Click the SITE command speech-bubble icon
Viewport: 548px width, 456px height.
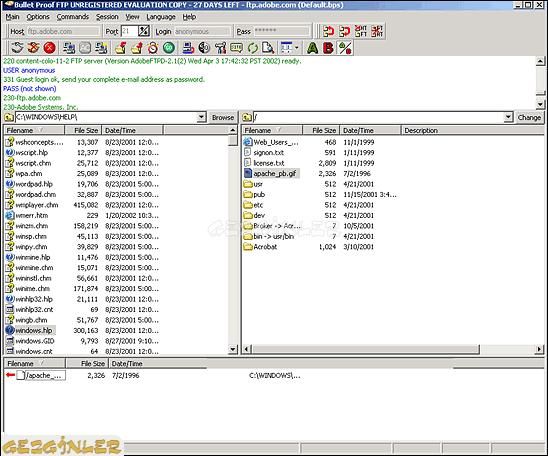236,48
